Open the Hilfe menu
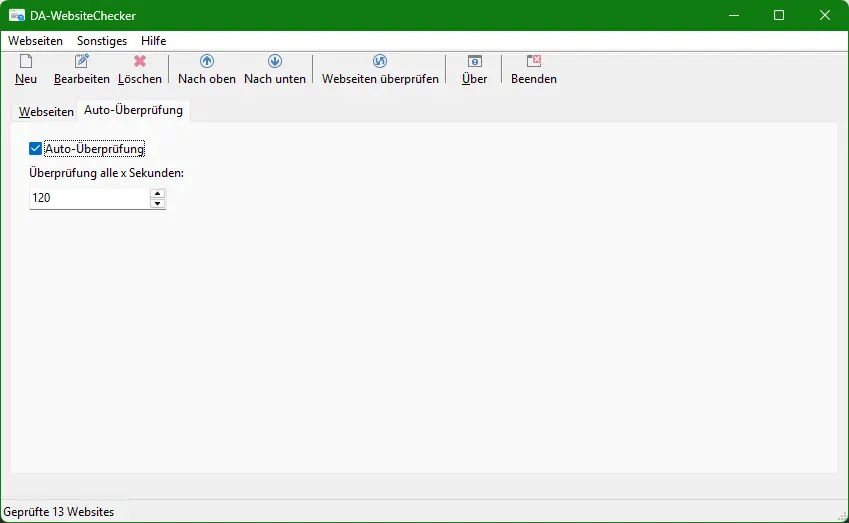849x523 pixels. coord(154,41)
